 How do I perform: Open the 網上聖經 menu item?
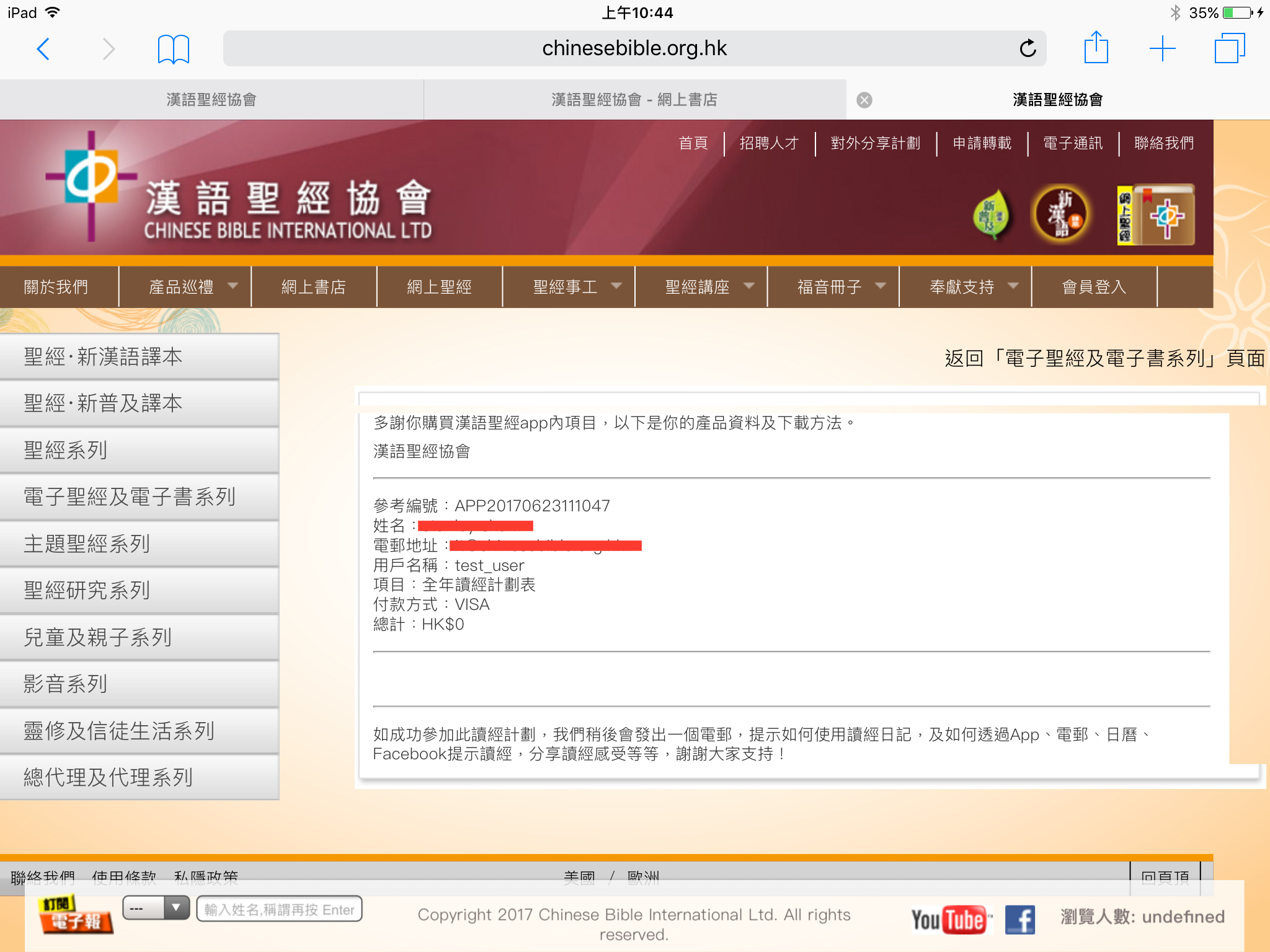coord(440,287)
